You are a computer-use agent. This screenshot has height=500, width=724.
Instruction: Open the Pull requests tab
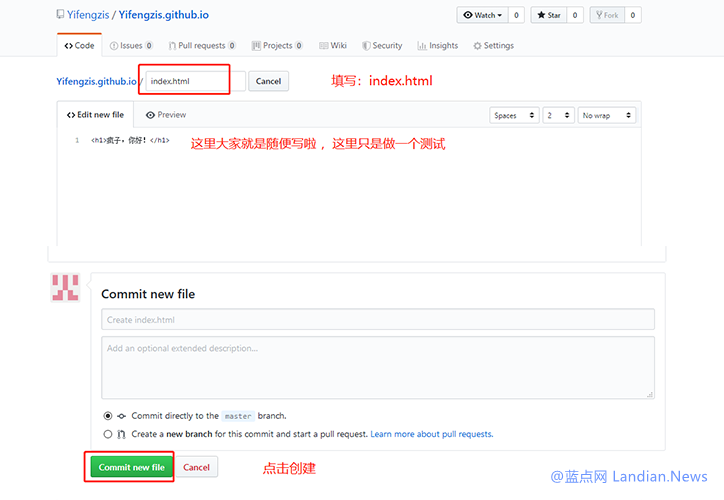(x=202, y=45)
